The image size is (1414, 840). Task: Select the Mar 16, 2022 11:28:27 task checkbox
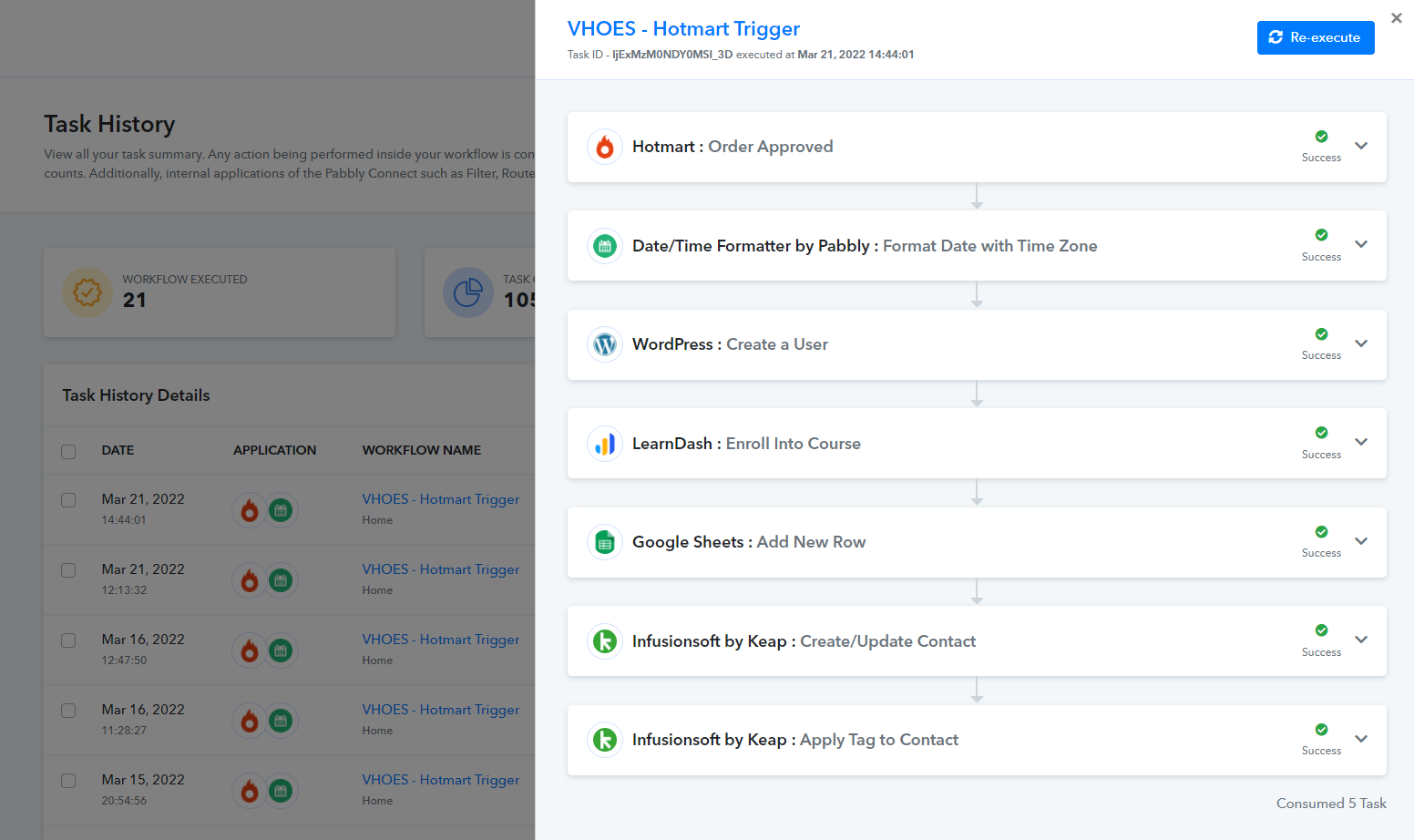point(68,711)
